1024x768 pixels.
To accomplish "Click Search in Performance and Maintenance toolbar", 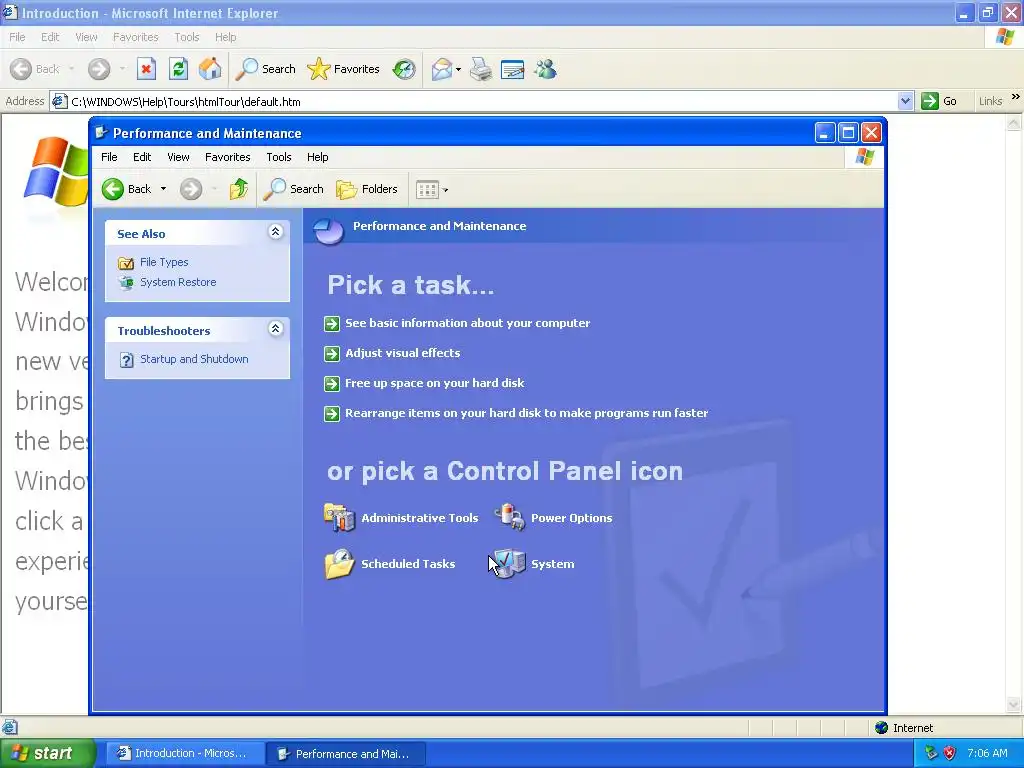I will tap(294, 189).
